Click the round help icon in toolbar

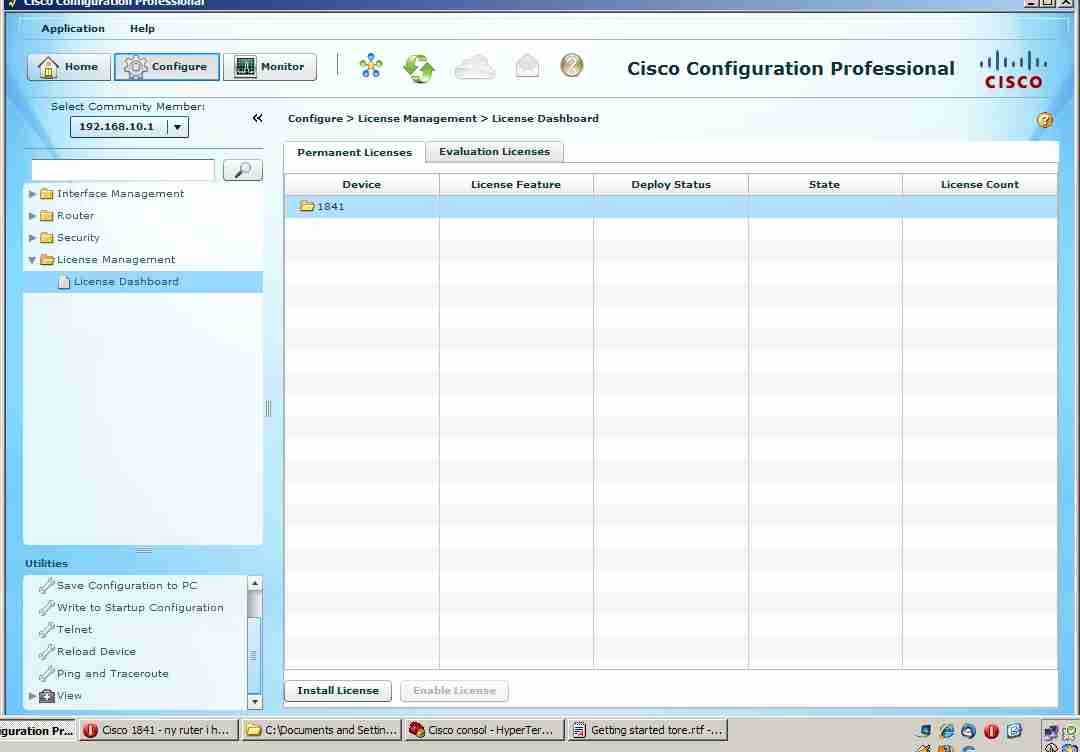pos(572,65)
